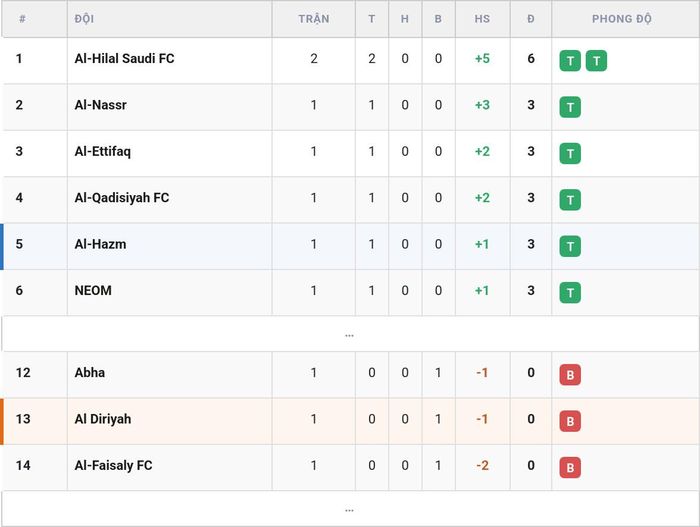Viewport: 700px width, 527px height.
Task: Click Al-Qadisiyah FC green T form badge
Action: (x=570, y=200)
